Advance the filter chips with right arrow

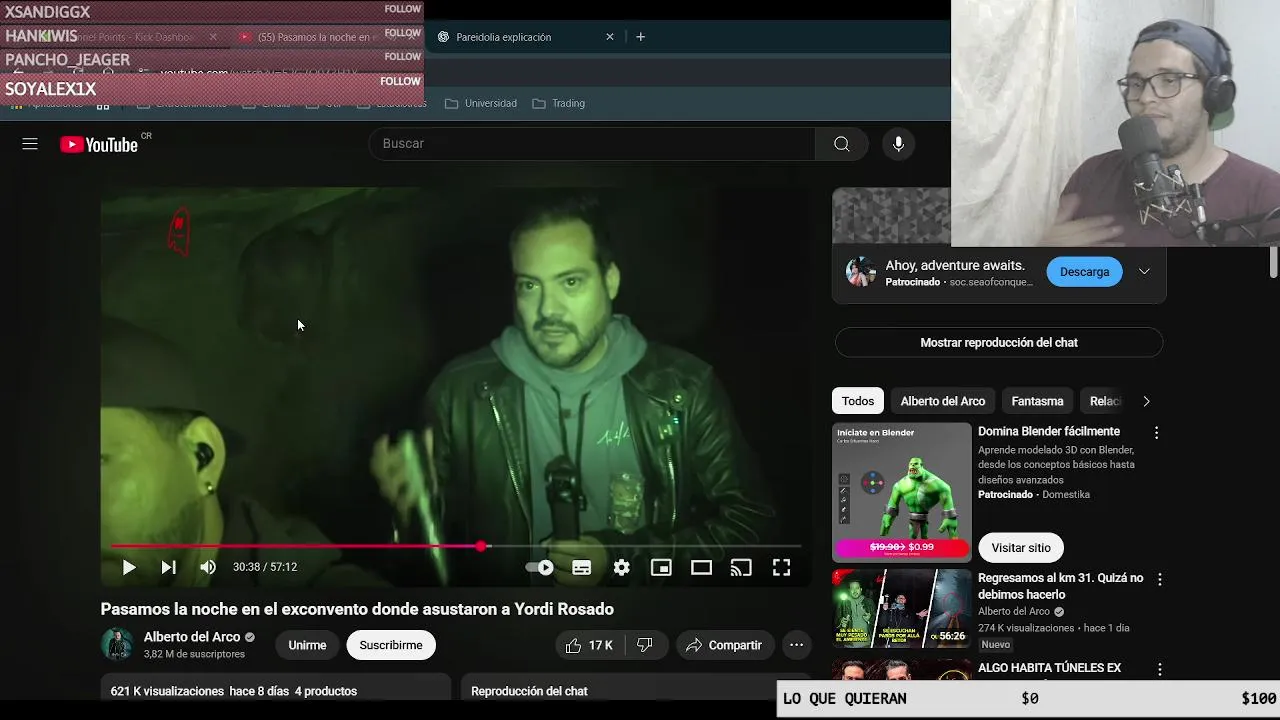click(x=1146, y=401)
